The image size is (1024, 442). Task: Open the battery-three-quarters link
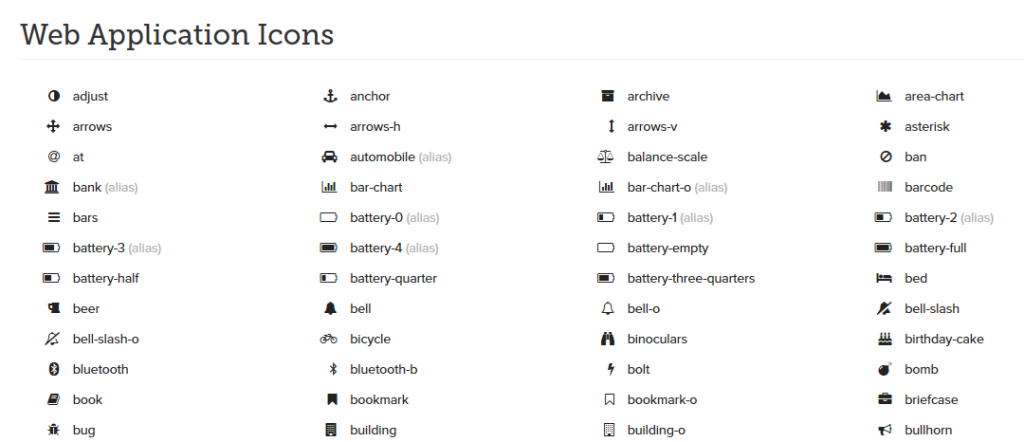click(690, 278)
